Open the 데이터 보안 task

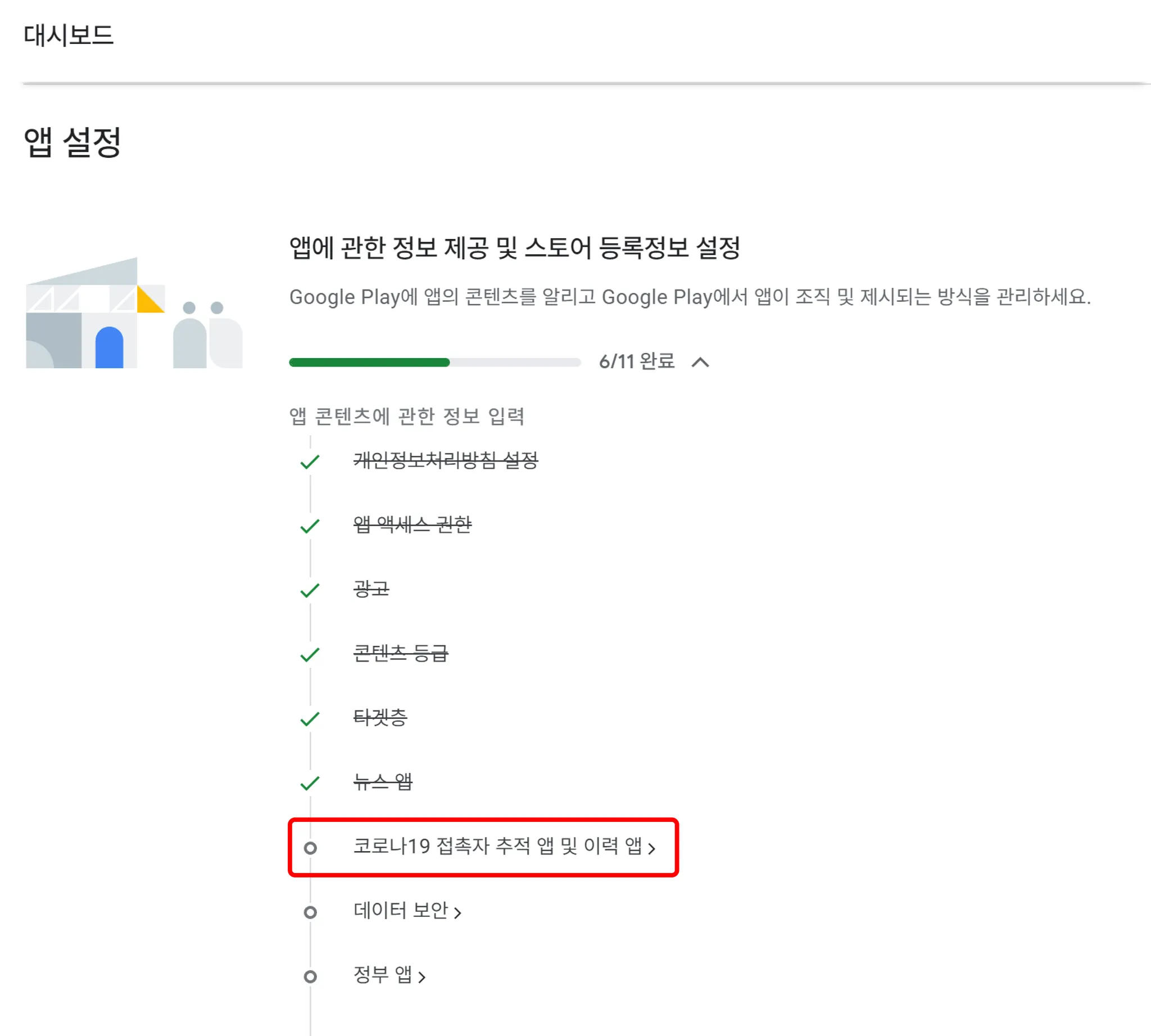click(401, 910)
